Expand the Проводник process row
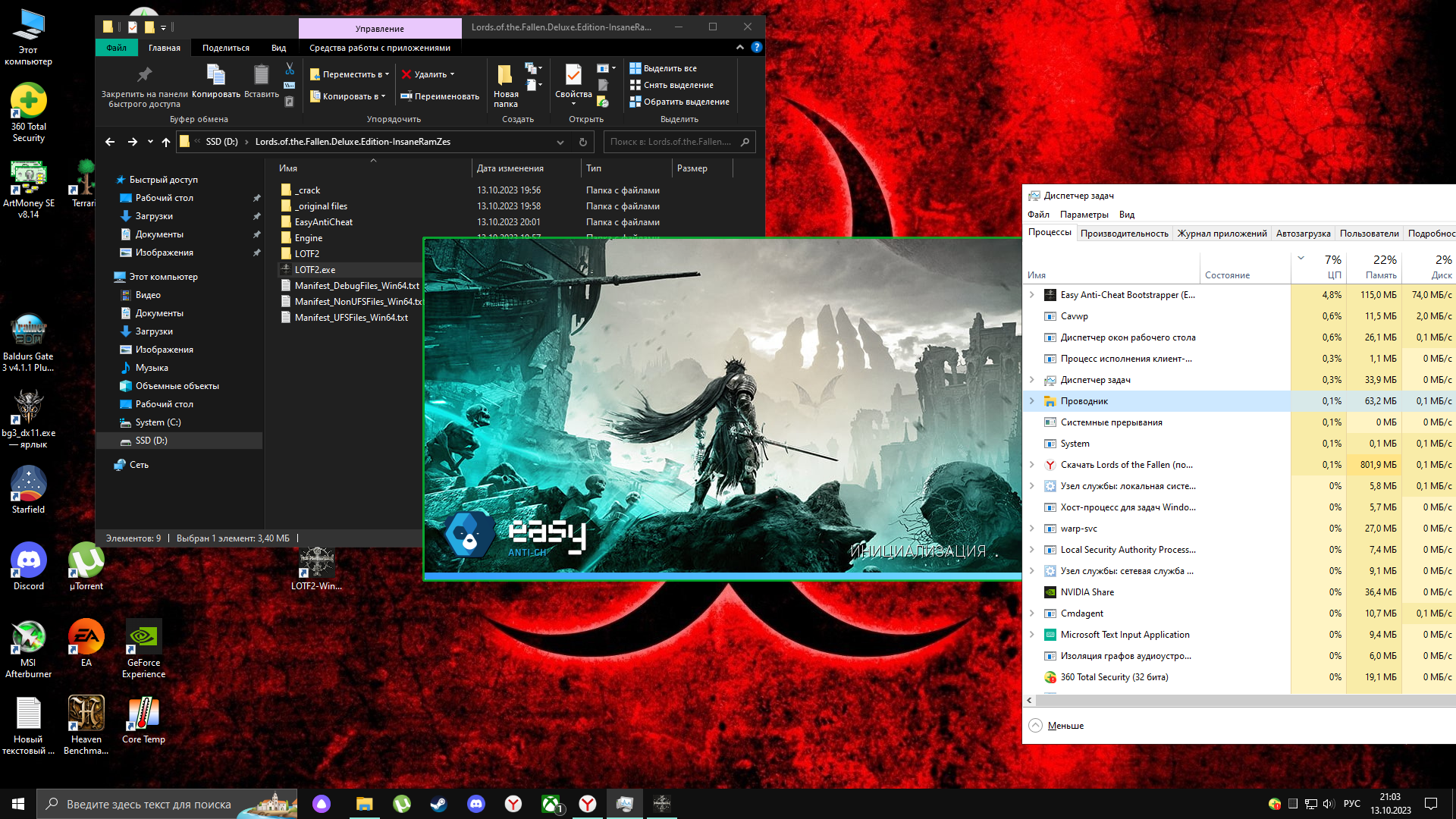The height and width of the screenshot is (819, 1456). point(1031,401)
